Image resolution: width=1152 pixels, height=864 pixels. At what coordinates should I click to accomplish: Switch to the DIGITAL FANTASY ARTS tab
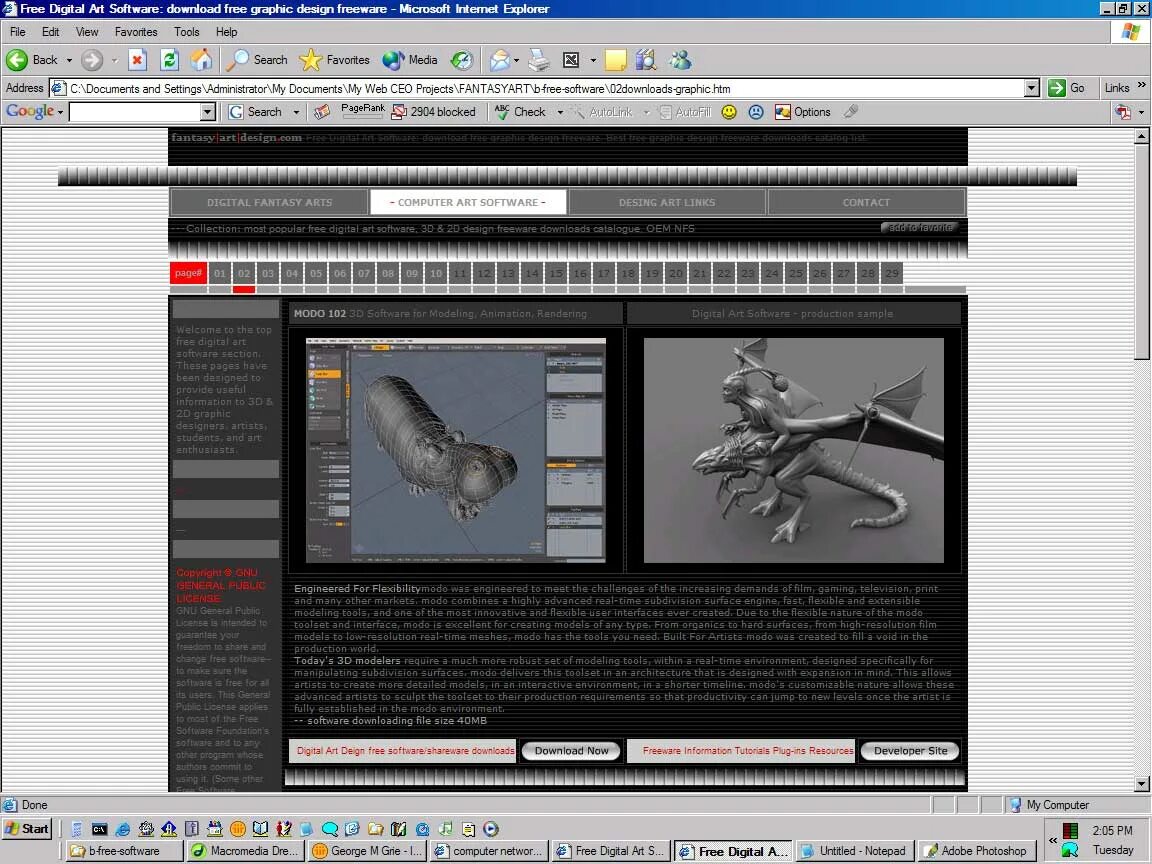(x=270, y=202)
